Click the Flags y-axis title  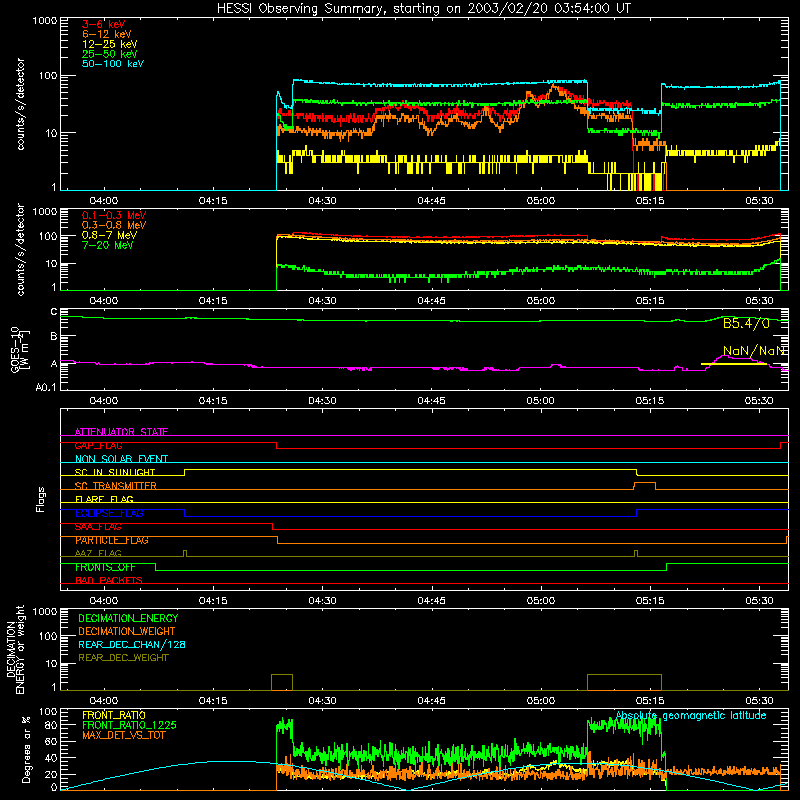point(41,499)
